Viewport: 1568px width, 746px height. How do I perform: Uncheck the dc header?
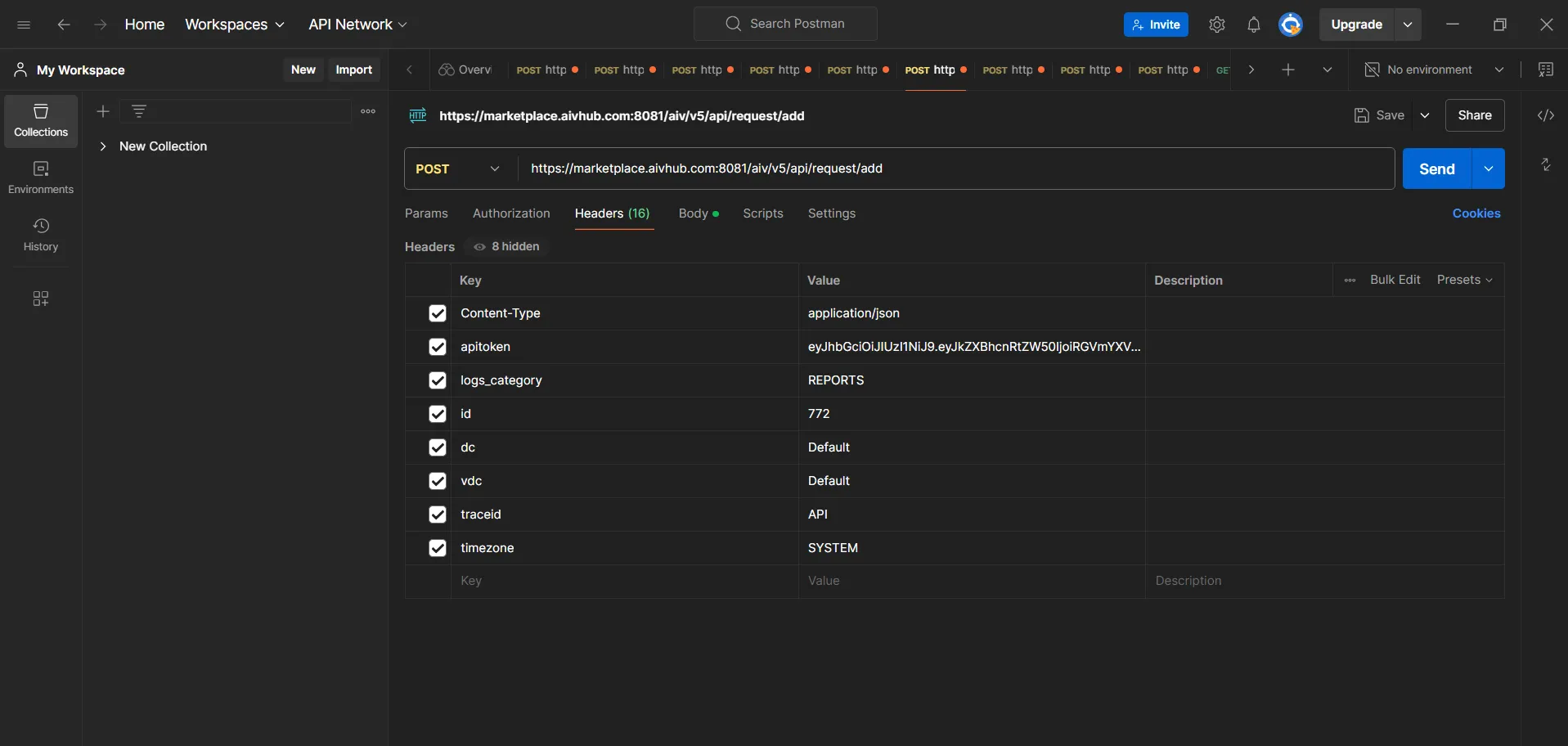pos(438,447)
